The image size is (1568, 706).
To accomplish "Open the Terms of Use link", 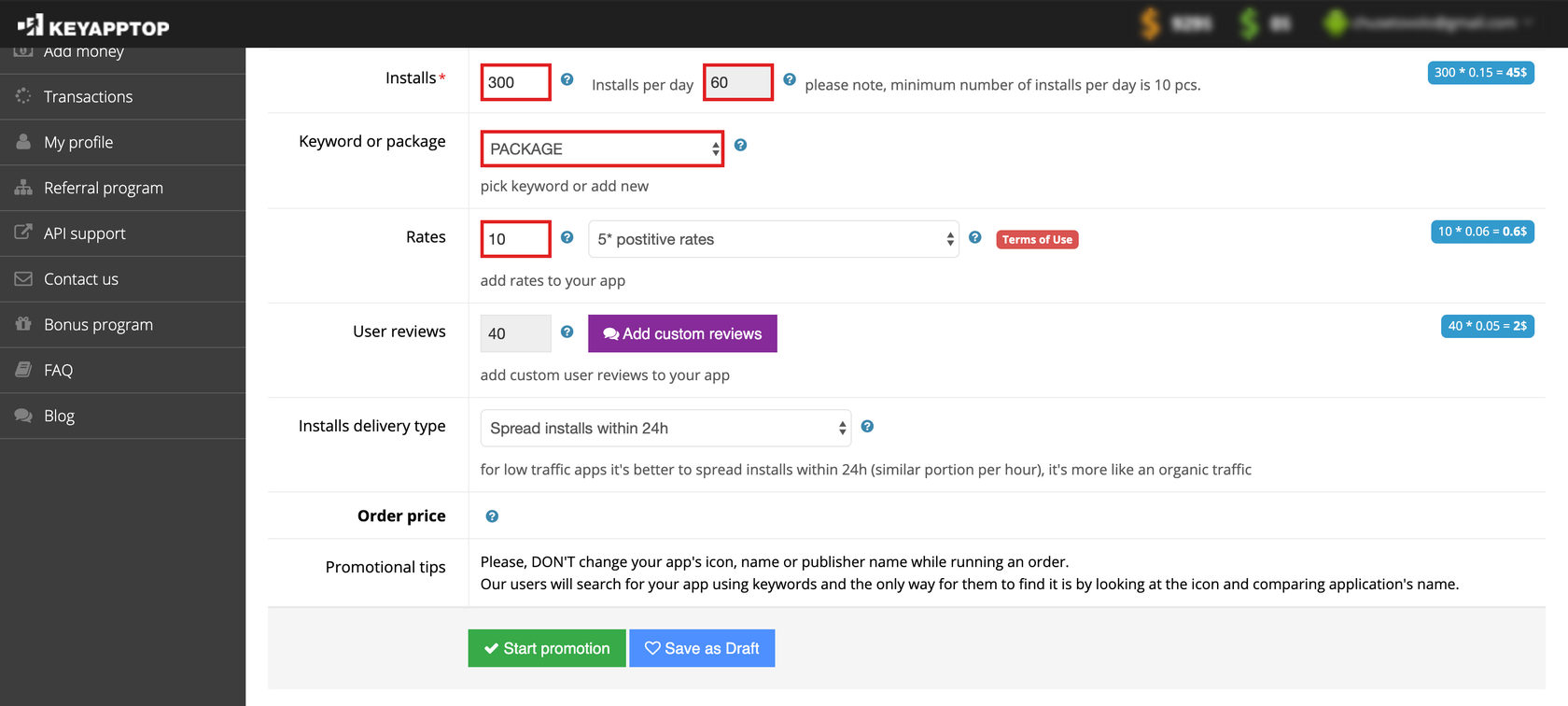I will click(1037, 240).
